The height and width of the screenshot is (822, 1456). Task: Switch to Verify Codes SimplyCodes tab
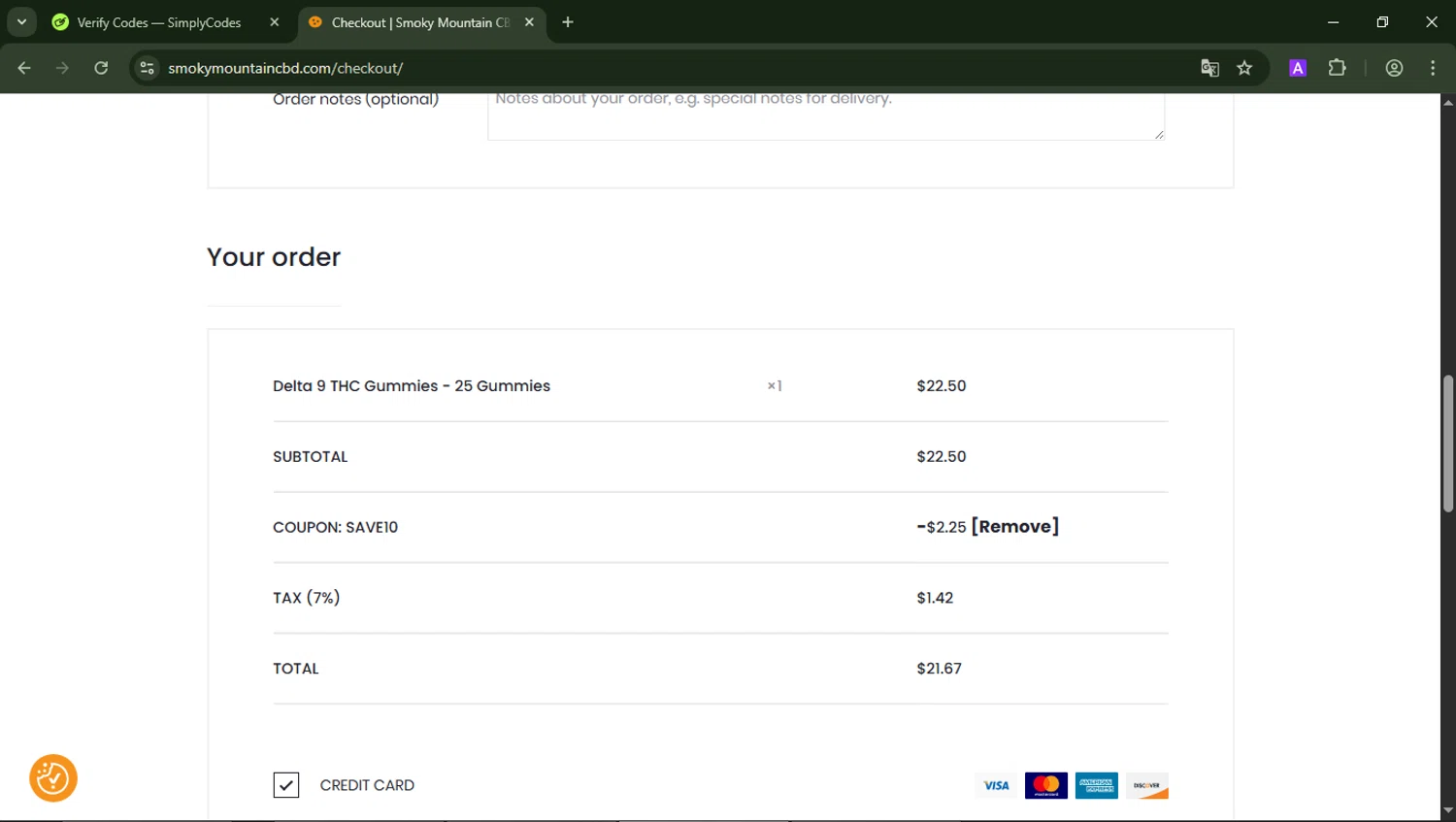160,22
